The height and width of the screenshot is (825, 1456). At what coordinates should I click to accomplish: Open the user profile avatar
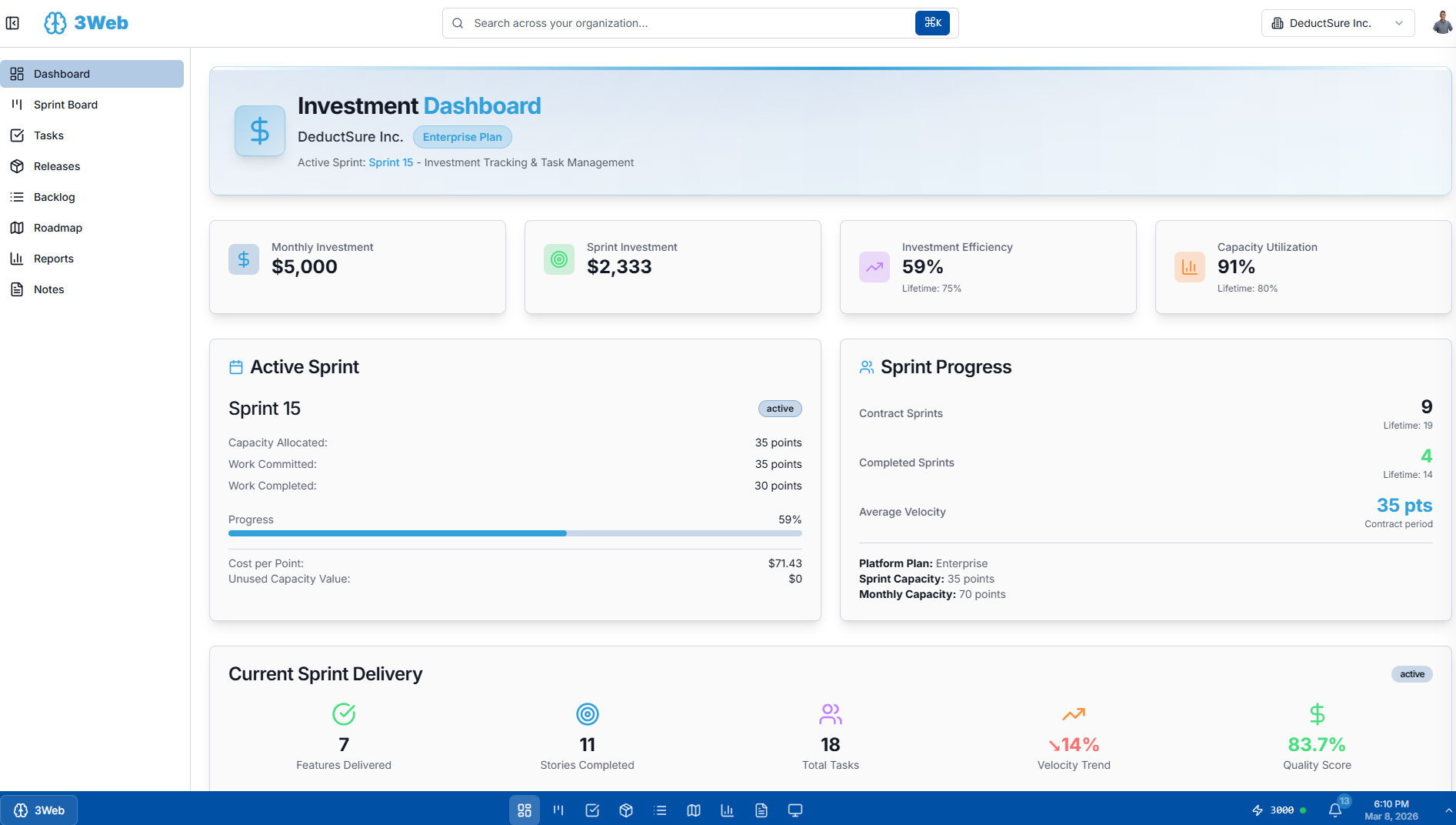1441,23
